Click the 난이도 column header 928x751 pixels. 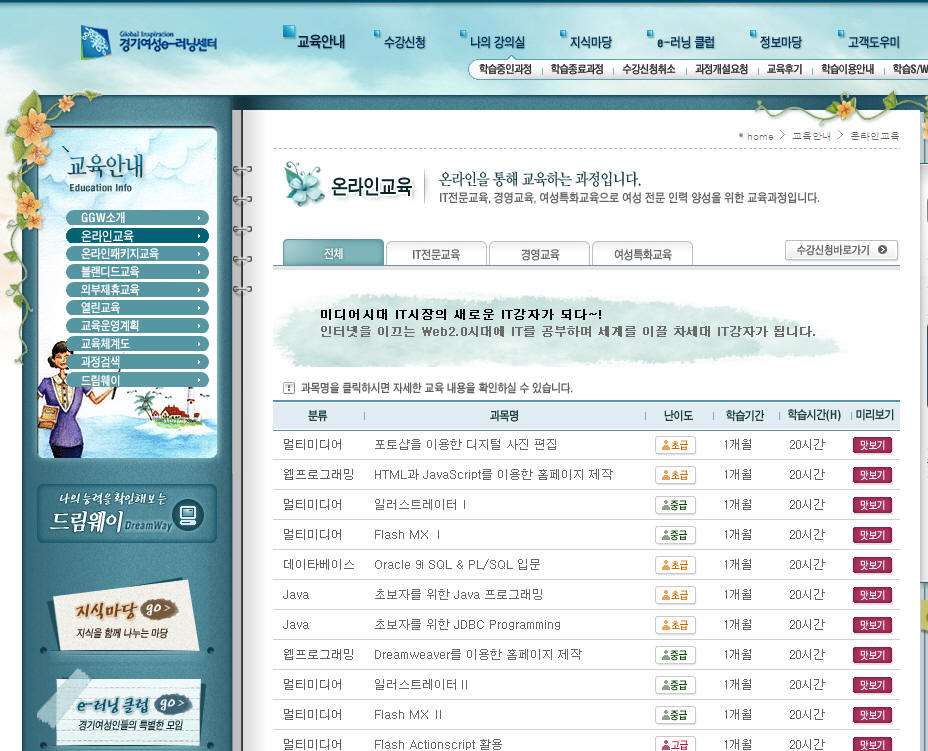tap(678, 415)
